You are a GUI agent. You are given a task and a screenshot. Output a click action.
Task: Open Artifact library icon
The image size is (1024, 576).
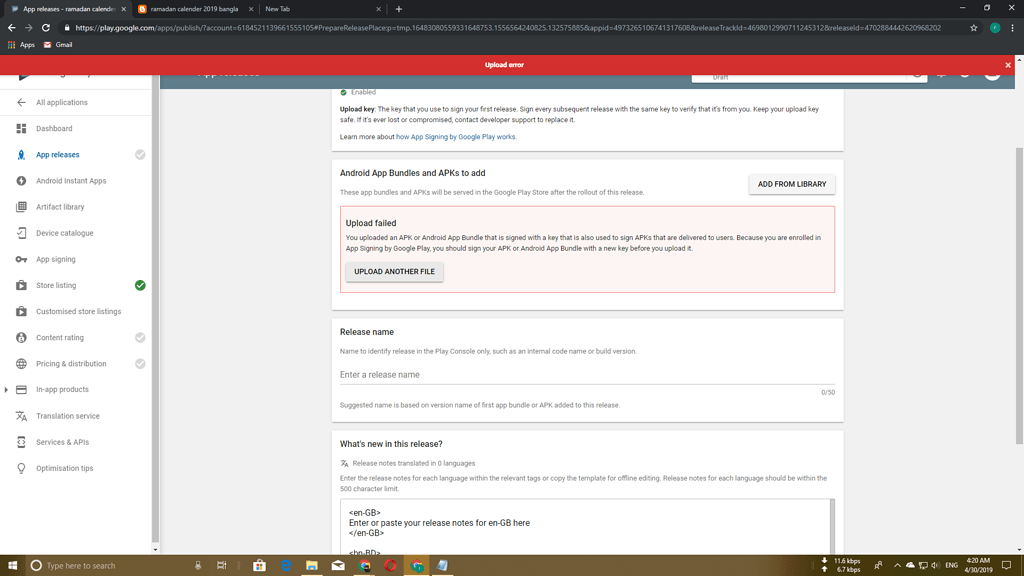pos(22,207)
